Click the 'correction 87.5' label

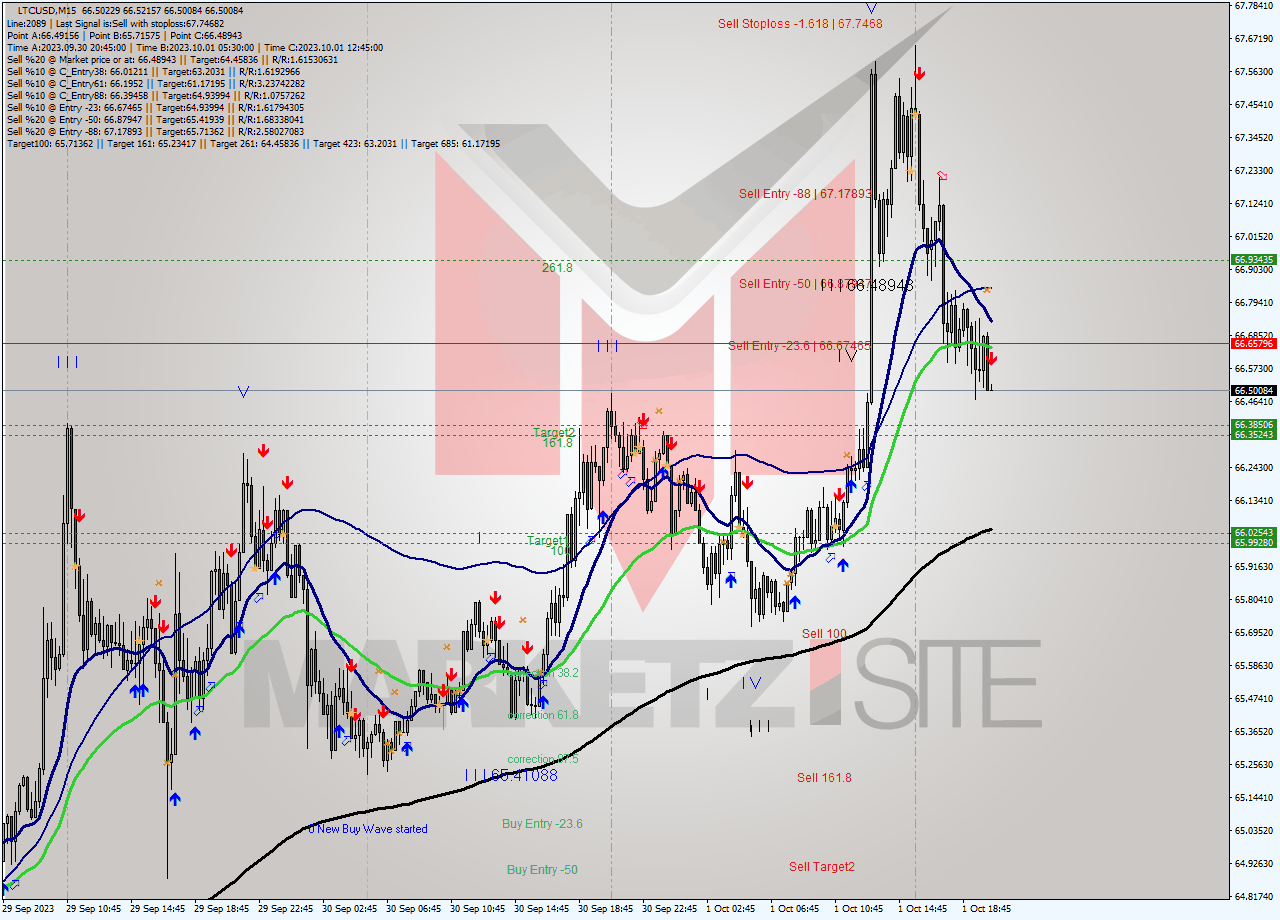543,760
